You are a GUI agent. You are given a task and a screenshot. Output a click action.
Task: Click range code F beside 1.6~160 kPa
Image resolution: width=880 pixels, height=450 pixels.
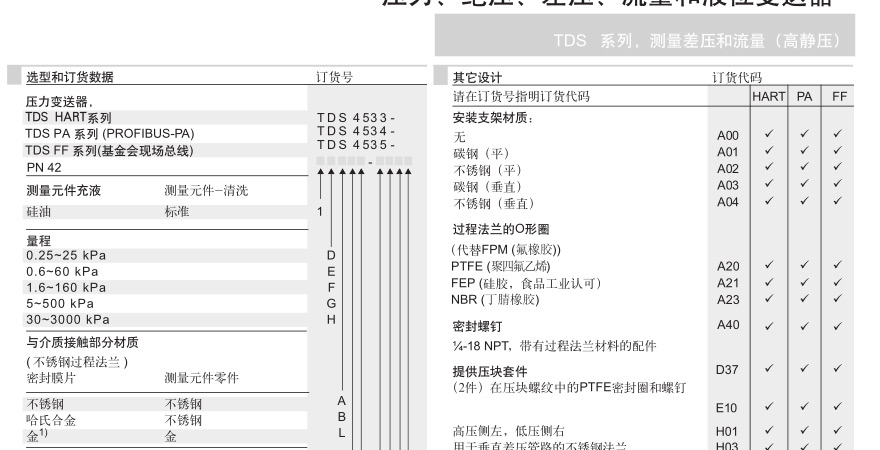331,287
